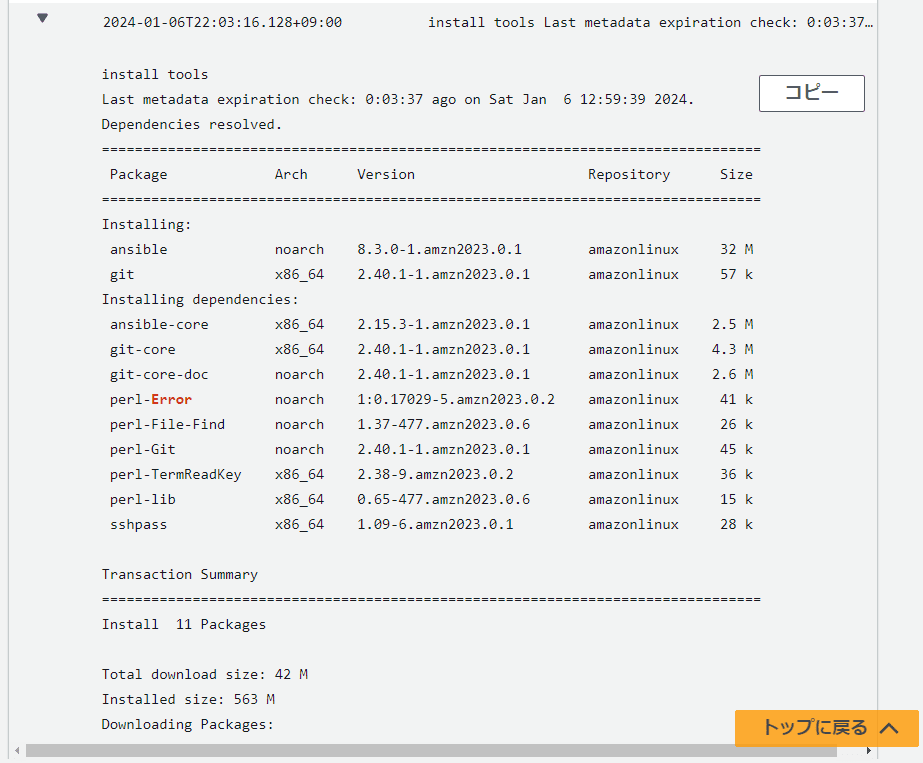Click the scrollbar left arrow

pyautogui.click(x=17, y=751)
